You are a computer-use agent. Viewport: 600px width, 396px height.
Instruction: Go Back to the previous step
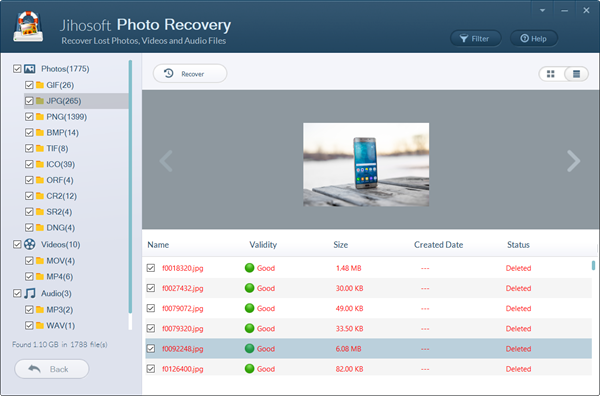coord(52,369)
